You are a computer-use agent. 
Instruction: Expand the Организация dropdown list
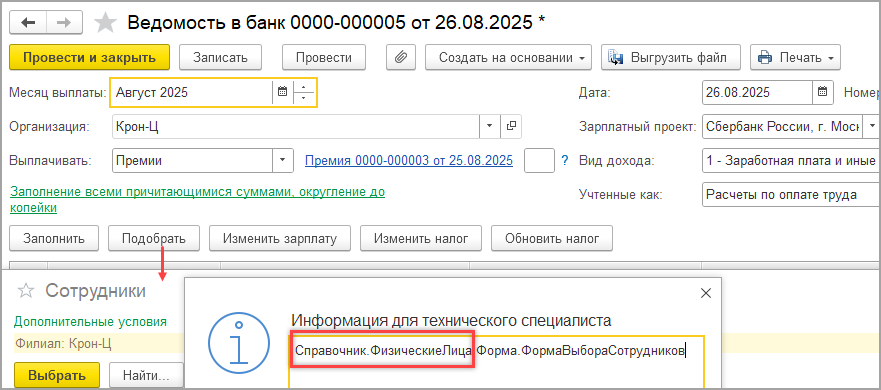point(489,126)
